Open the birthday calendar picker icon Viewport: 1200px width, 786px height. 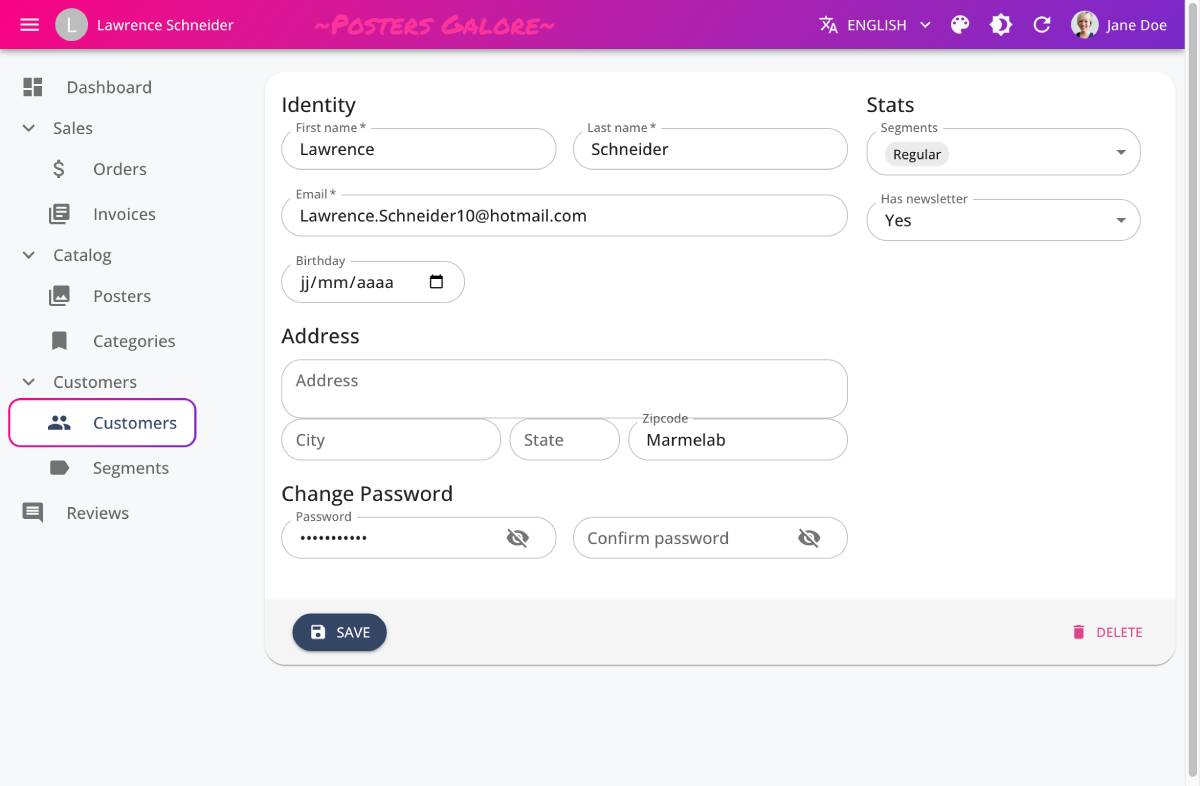point(436,282)
